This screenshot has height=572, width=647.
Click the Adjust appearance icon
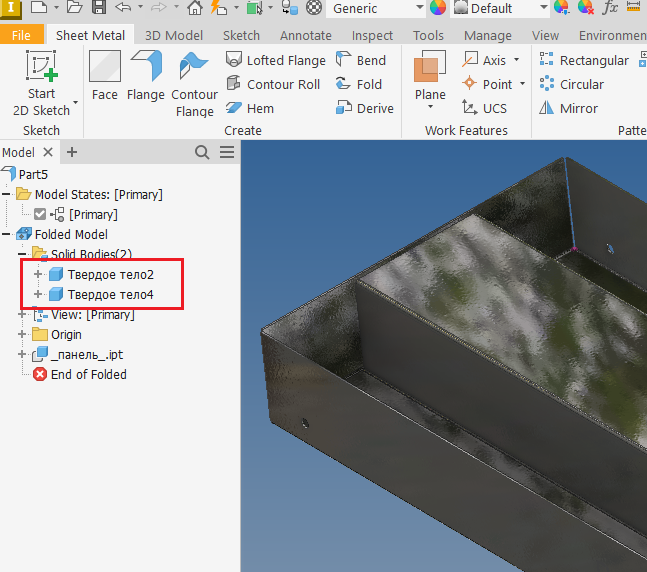[561, 7]
